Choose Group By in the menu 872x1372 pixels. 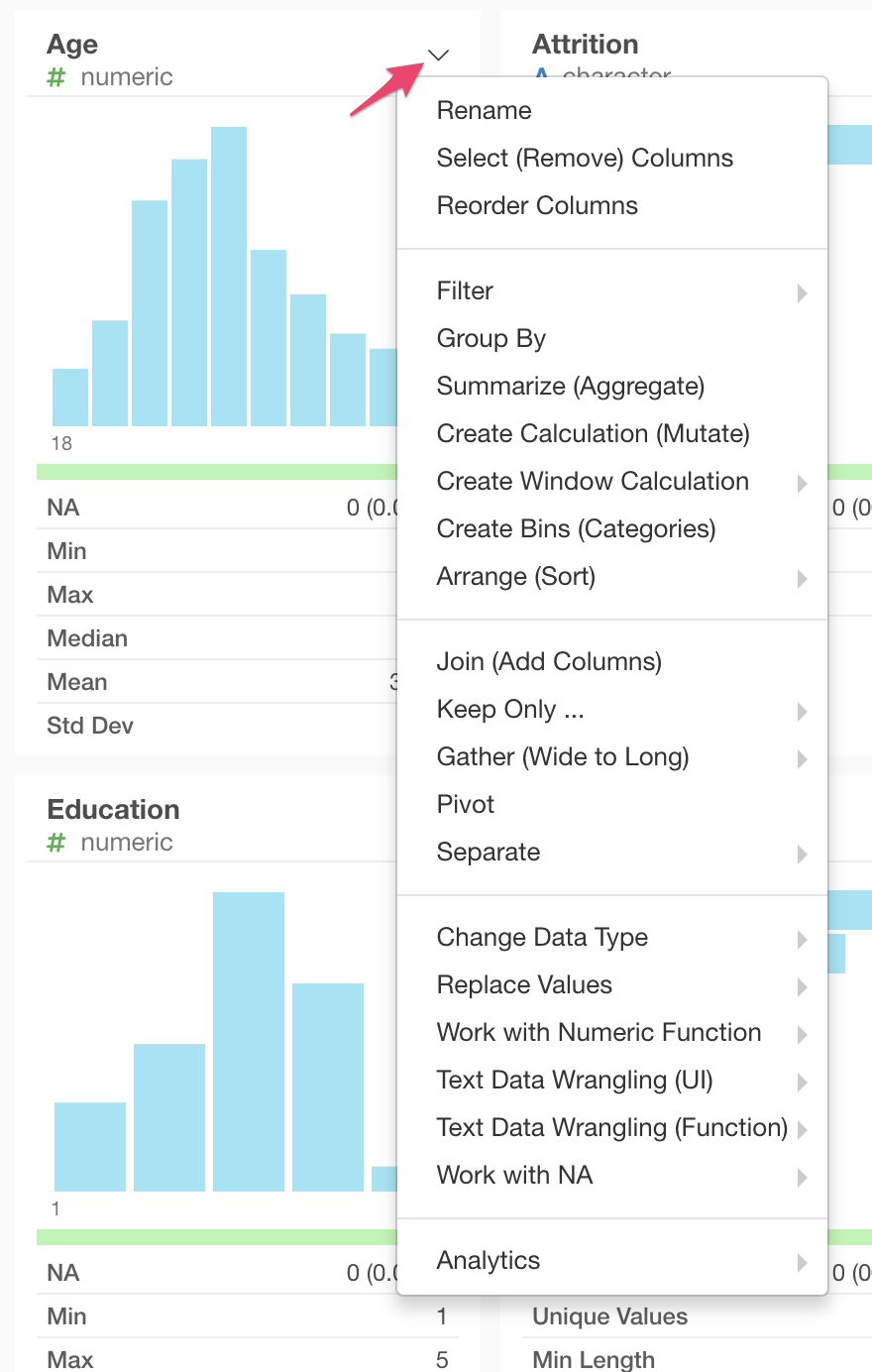coord(491,338)
